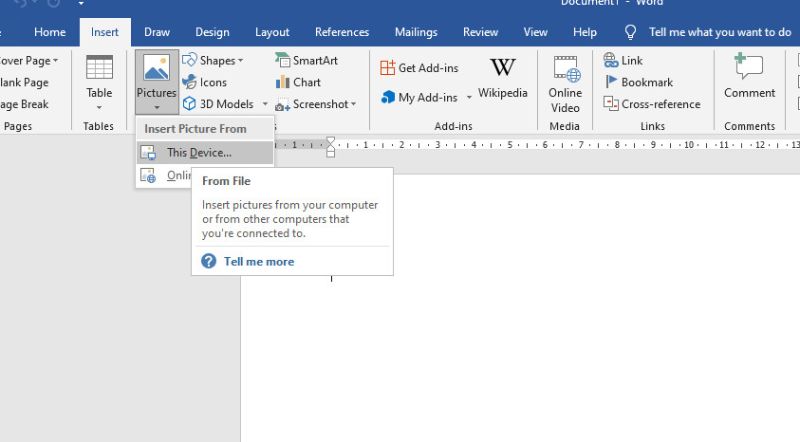Open the Shapes gallery
800x442 pixels.
pos(212,60)
